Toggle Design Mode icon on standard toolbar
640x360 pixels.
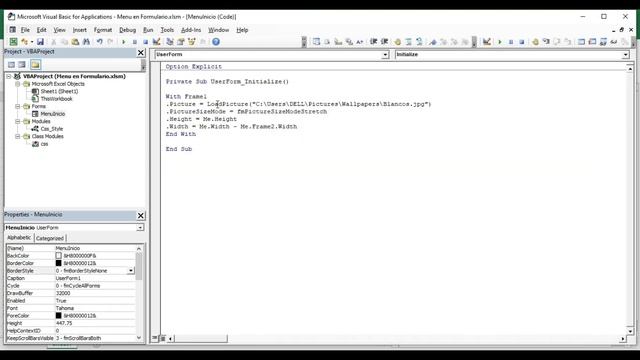click(156, 42)
